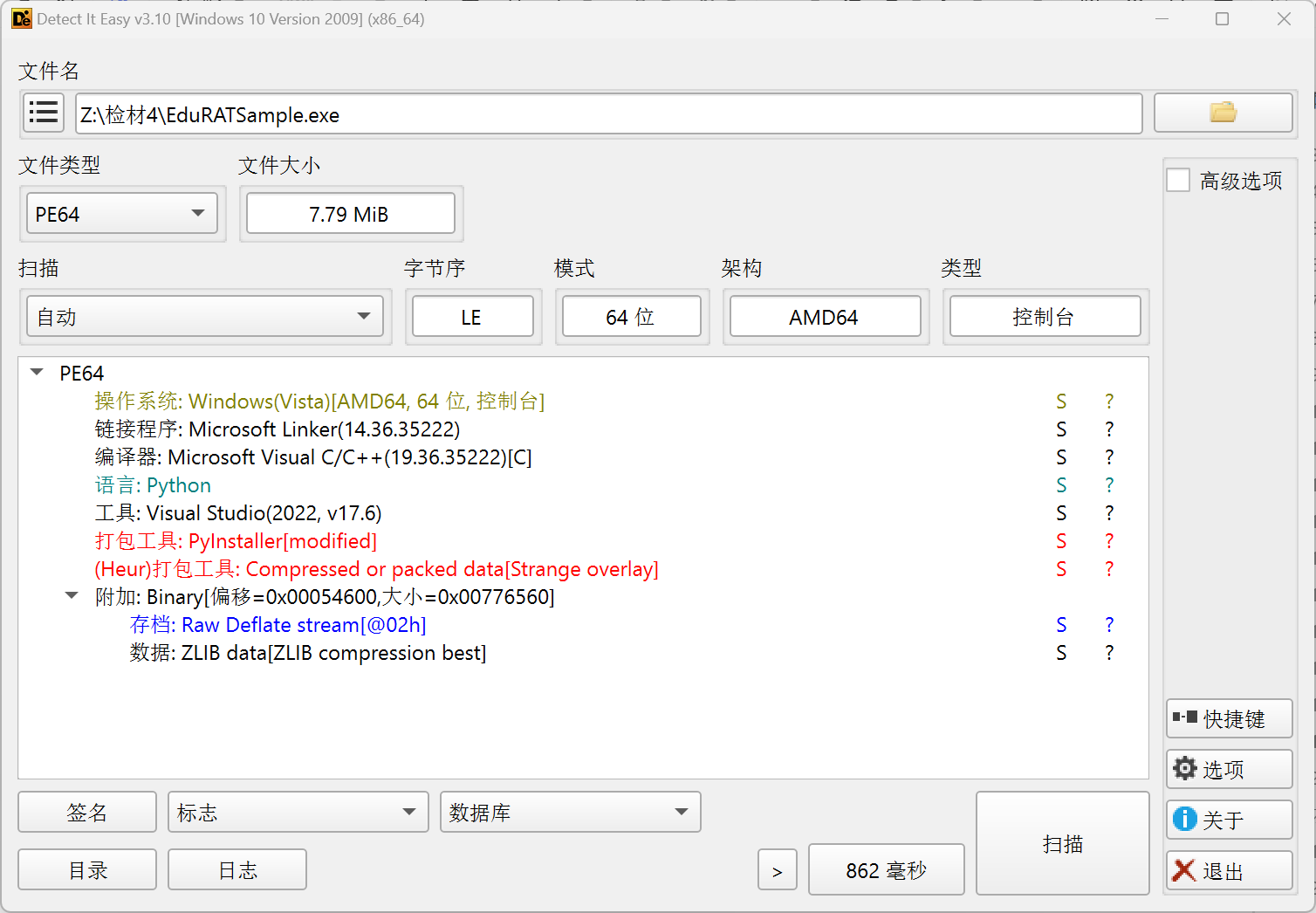Click the S link on the PyInstaller row
The width and height of the screenshot is (1316, 913).
1061,540
